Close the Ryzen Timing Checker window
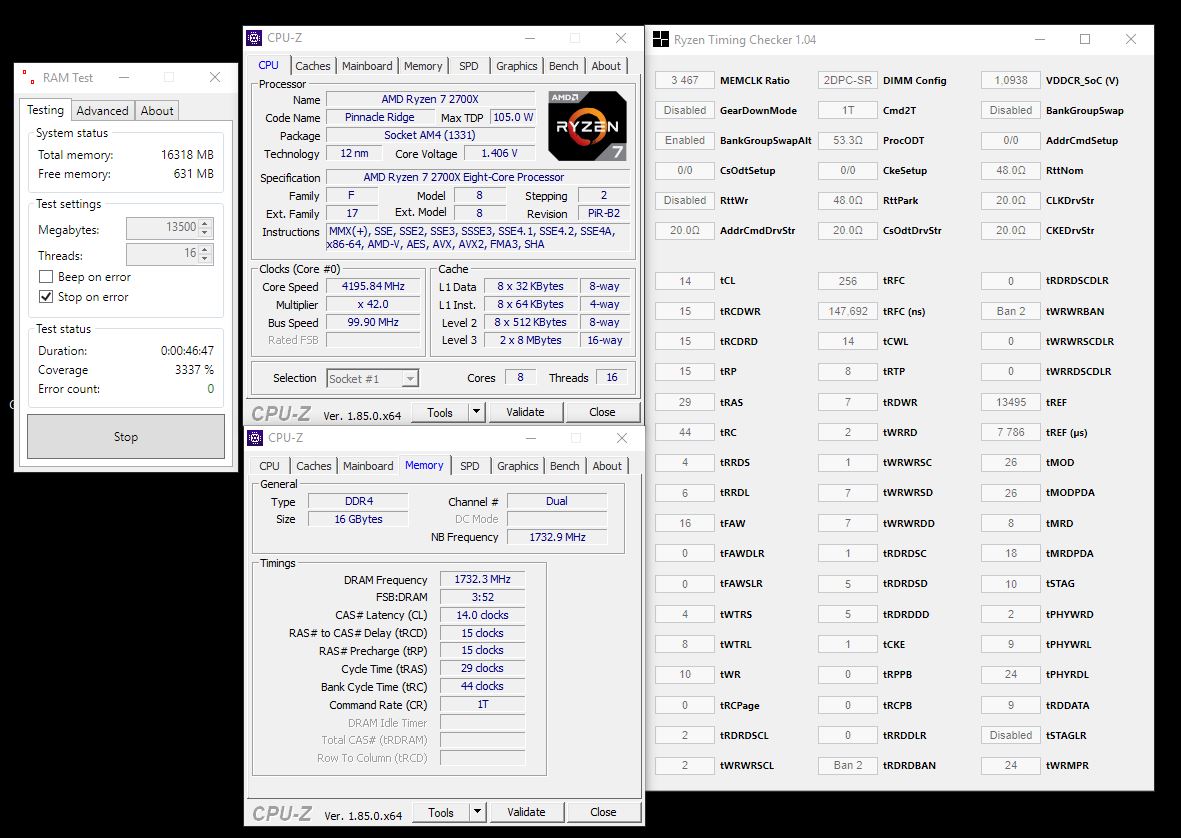This screenshot has height=838, width=1181. [1131, 39]
